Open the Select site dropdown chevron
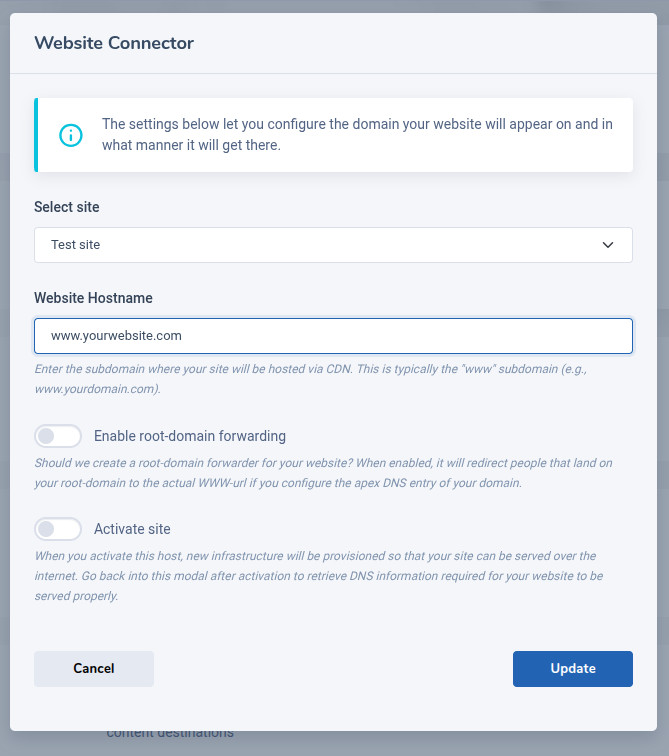Screen dimensions: 669x756 (x=608, y=245)
